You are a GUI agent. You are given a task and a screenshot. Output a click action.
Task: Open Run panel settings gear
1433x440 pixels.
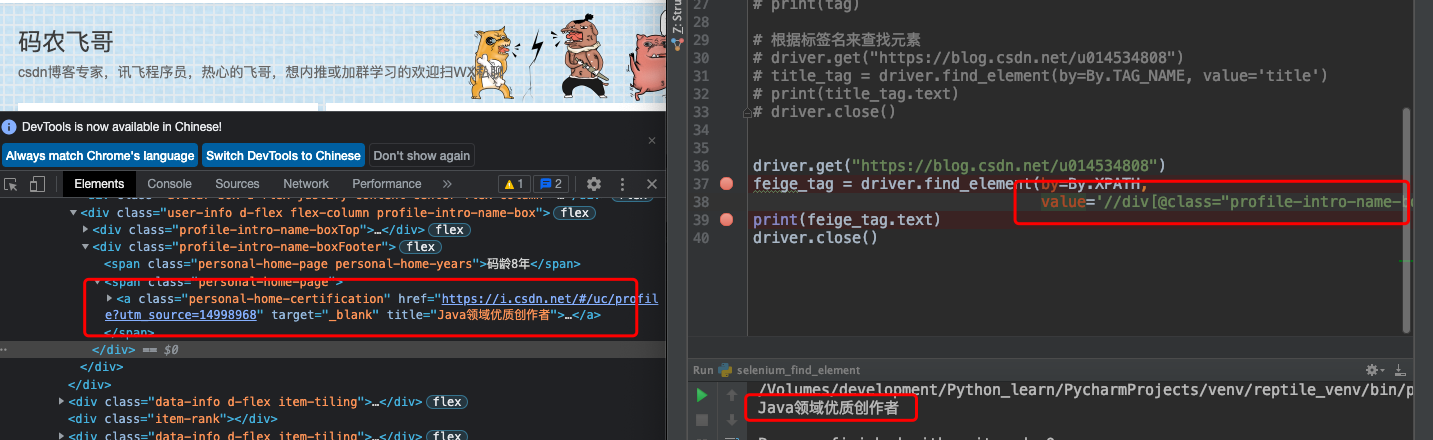1373,370
